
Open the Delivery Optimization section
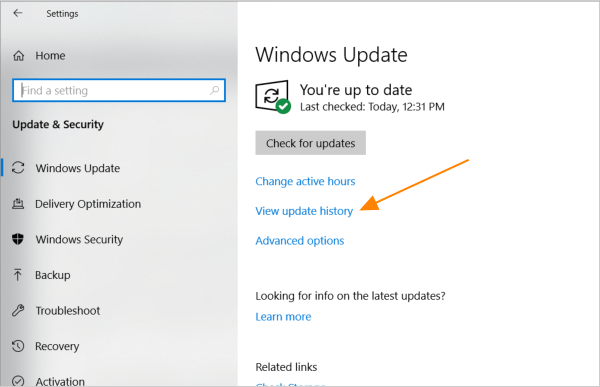coord(88,204)
